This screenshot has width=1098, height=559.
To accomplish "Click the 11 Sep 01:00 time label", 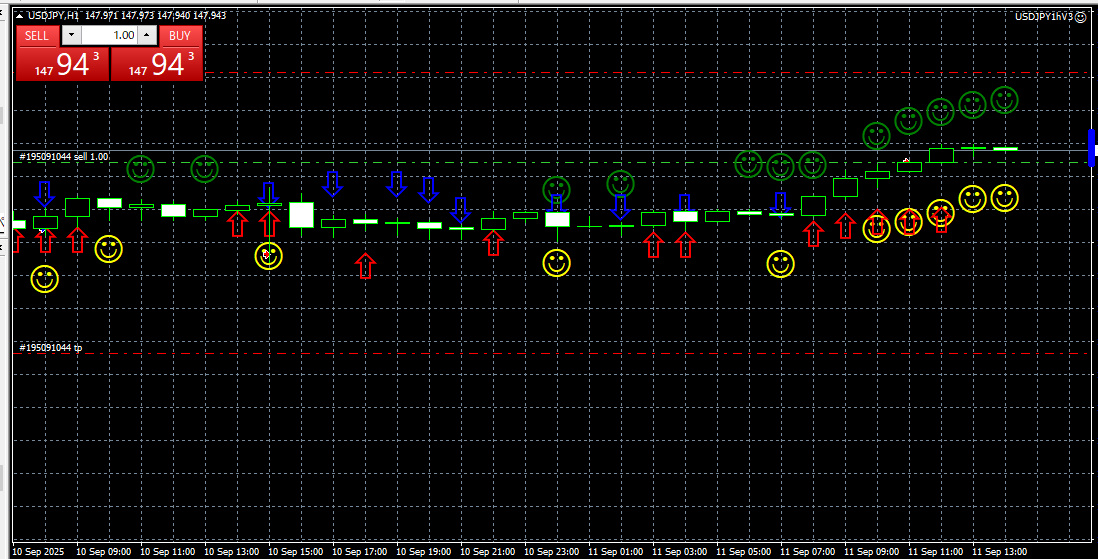I will point(616,551).
